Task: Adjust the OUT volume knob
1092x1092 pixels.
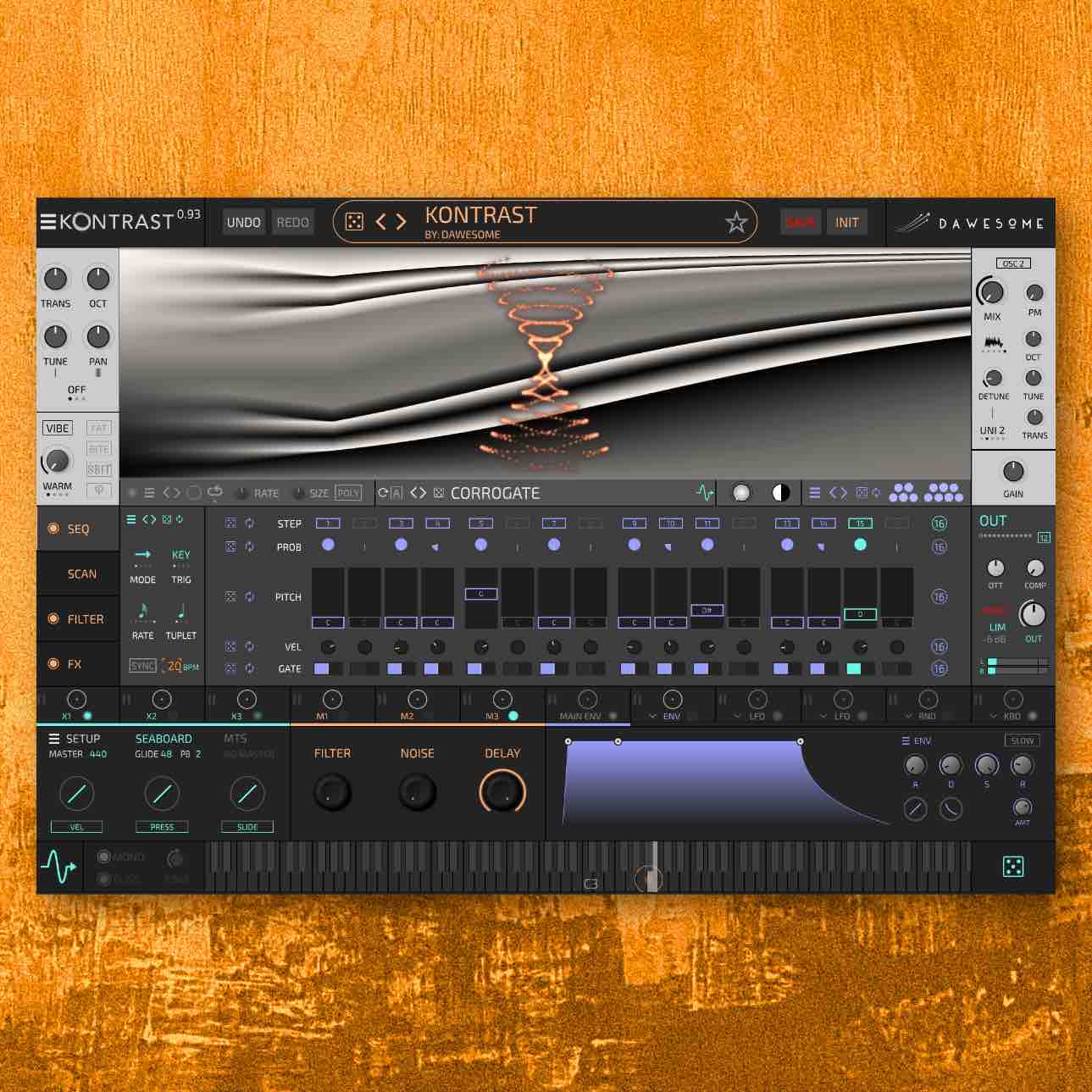Action: pyautogui.click(x=1033, y=614)
